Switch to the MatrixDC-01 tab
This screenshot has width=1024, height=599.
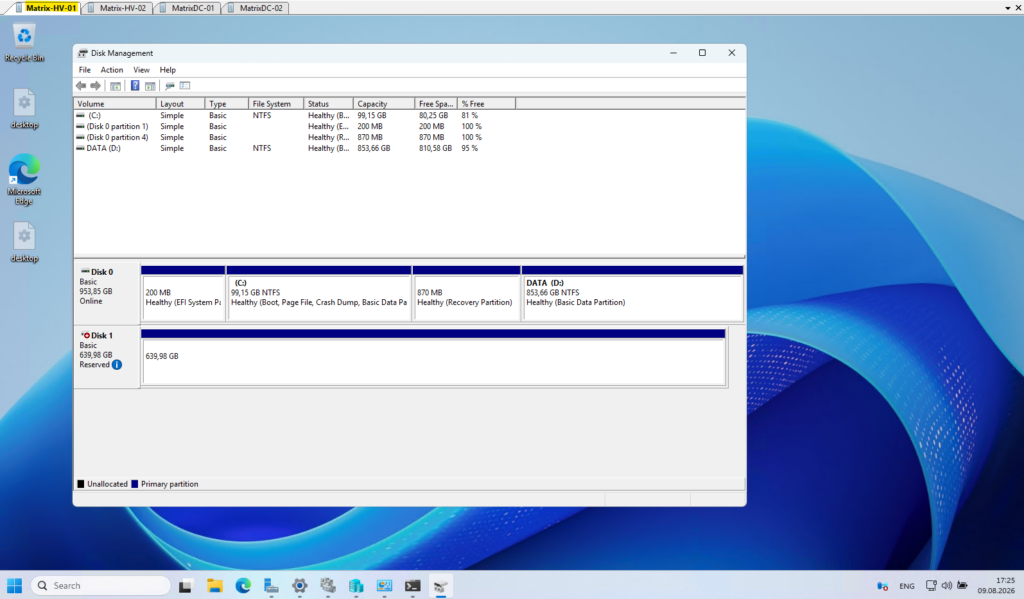(187, 8)
